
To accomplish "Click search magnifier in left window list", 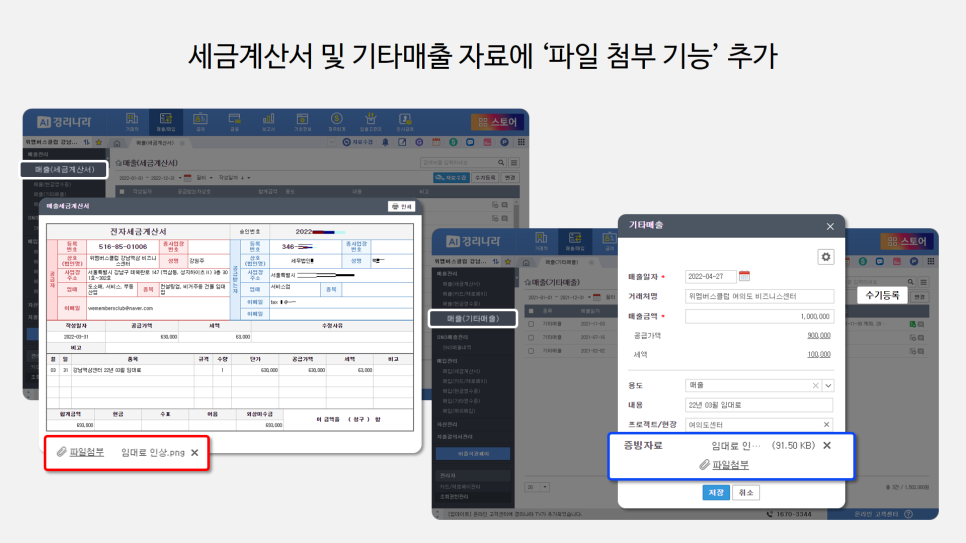I will point(501,163).
